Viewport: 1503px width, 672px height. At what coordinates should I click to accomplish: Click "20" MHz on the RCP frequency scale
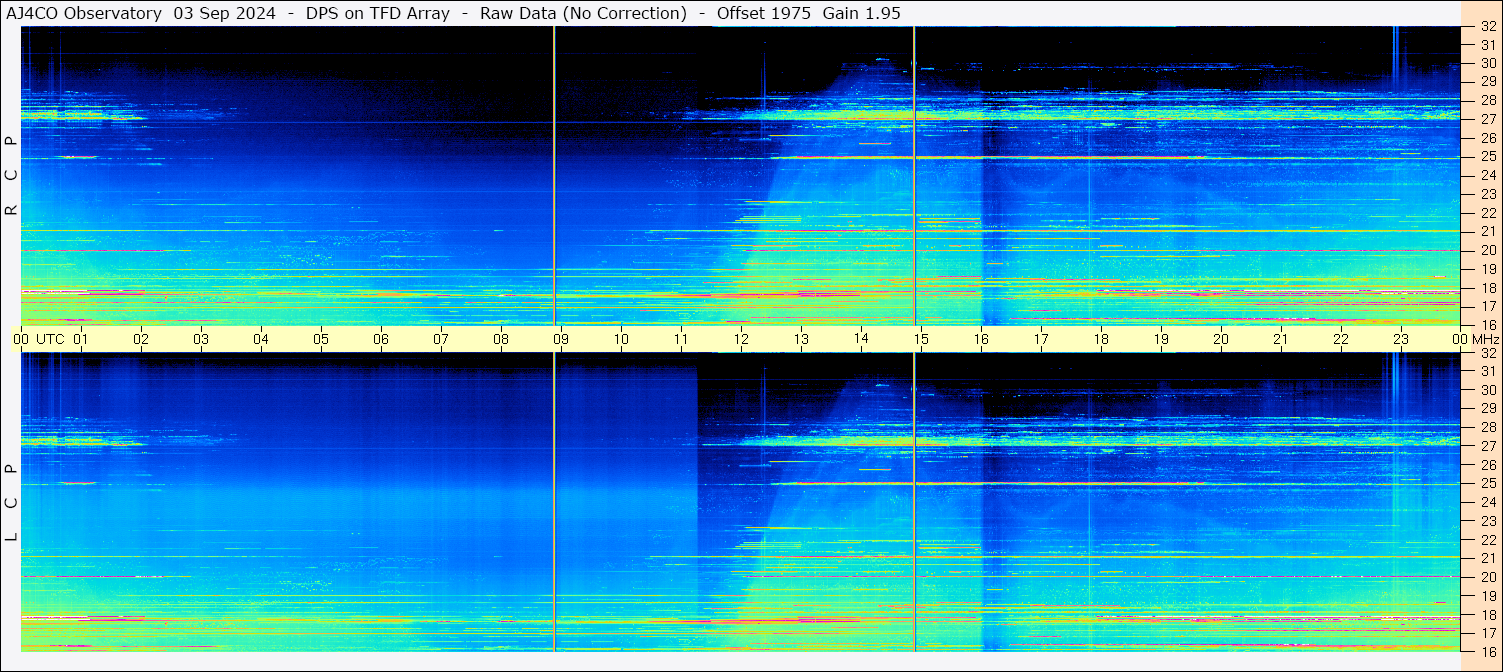click(x=1488, y=250)
